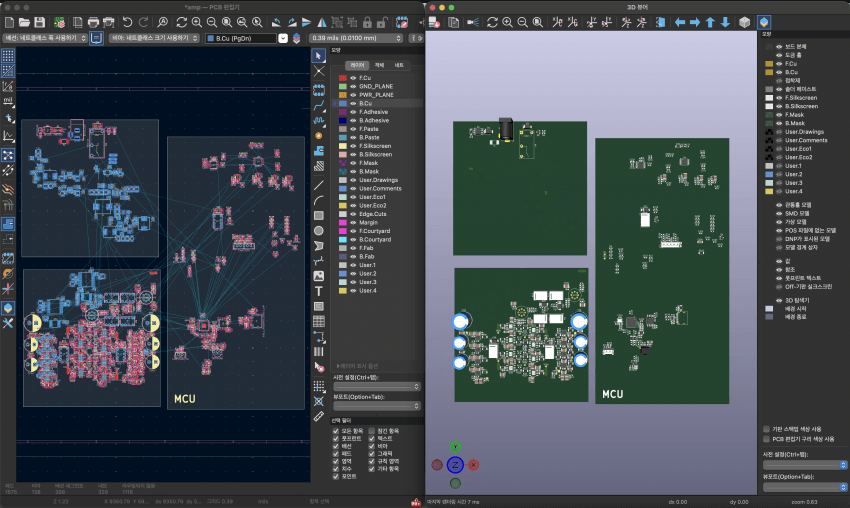Hide the PWR_PLANE layer
The width and height of the screenshot is (850, 508).
(x=353, y=95)
